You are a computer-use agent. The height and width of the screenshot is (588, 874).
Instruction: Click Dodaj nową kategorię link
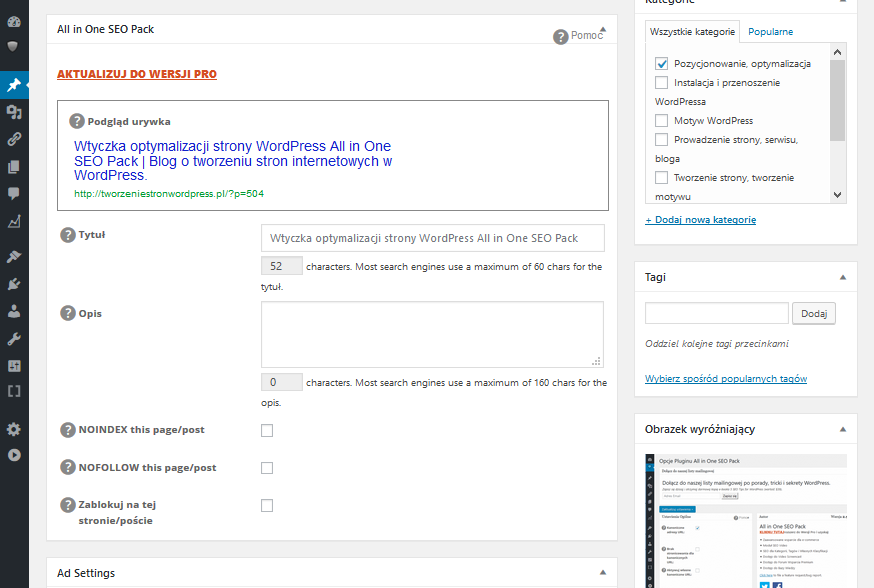pyautogui.click(x=701, y=220)
